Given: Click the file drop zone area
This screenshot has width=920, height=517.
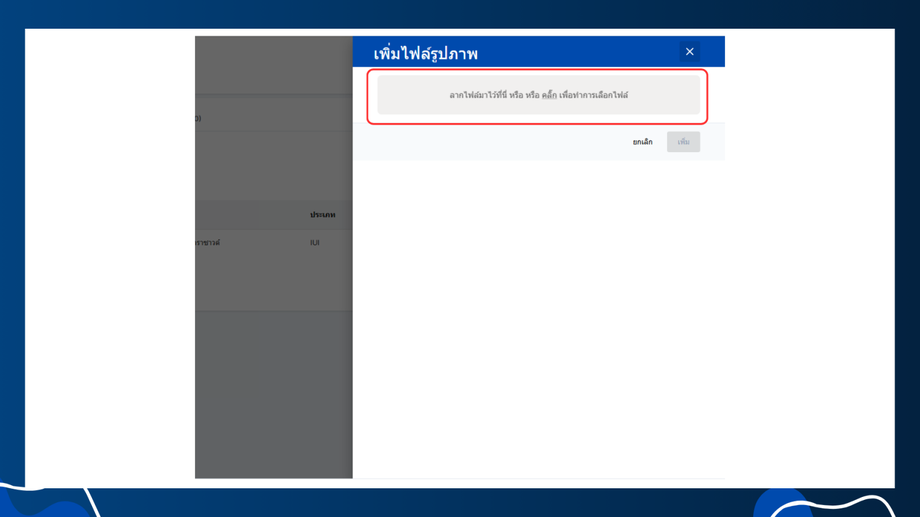Looking at the screenshot, I should coord(538,95).
